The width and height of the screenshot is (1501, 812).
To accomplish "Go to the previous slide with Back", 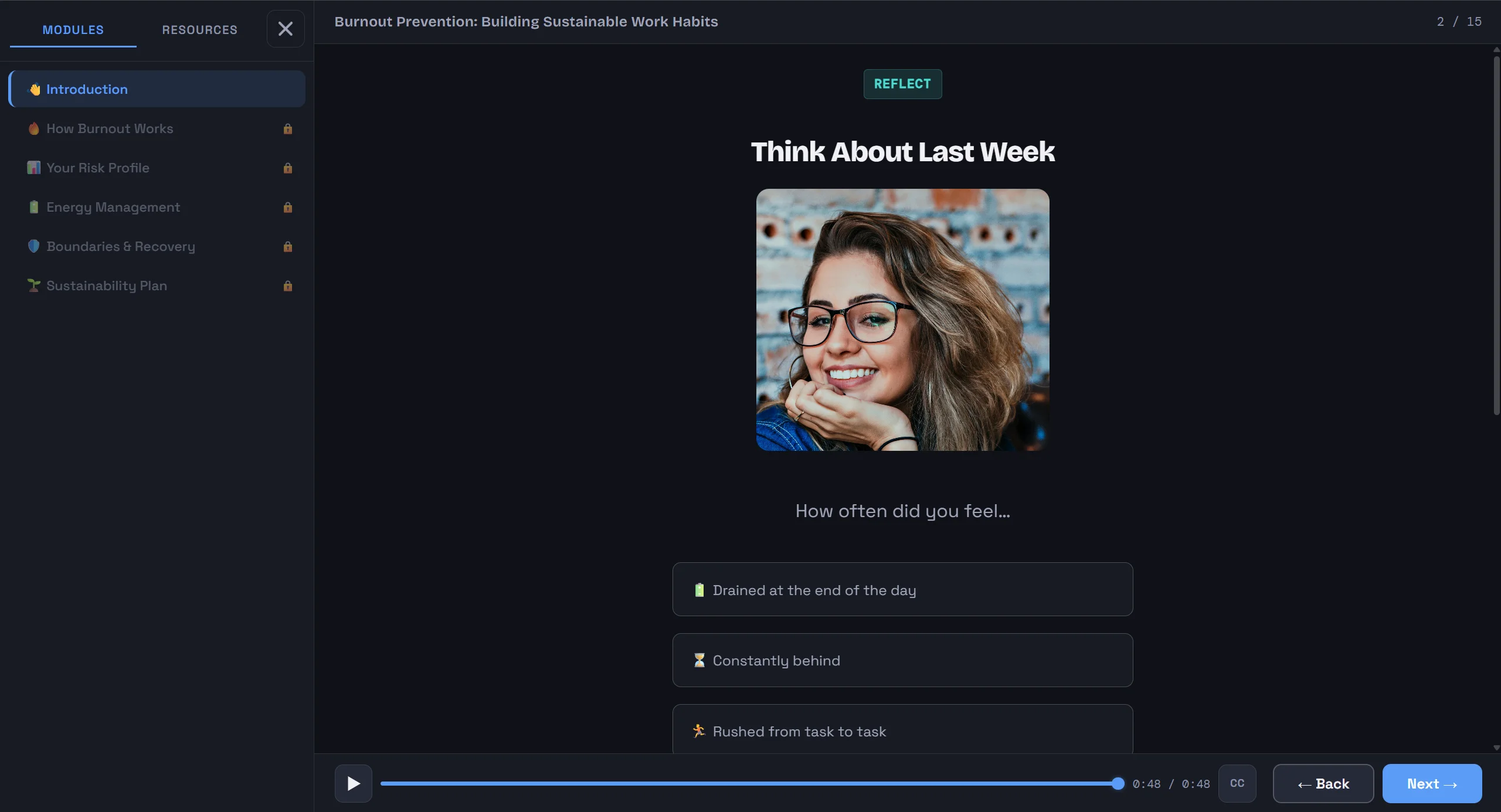I will point(1323,783).
